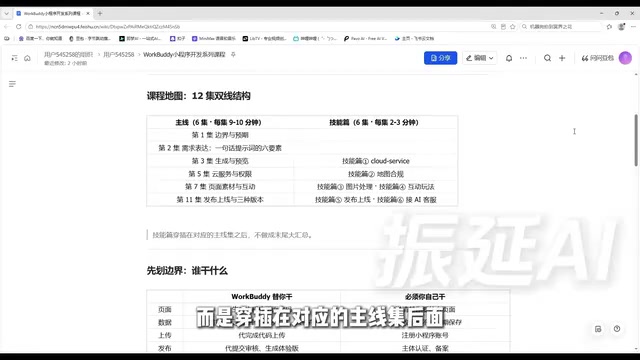
Task: Open a new browser tab with plus
Action: click(x=100, y=13)
